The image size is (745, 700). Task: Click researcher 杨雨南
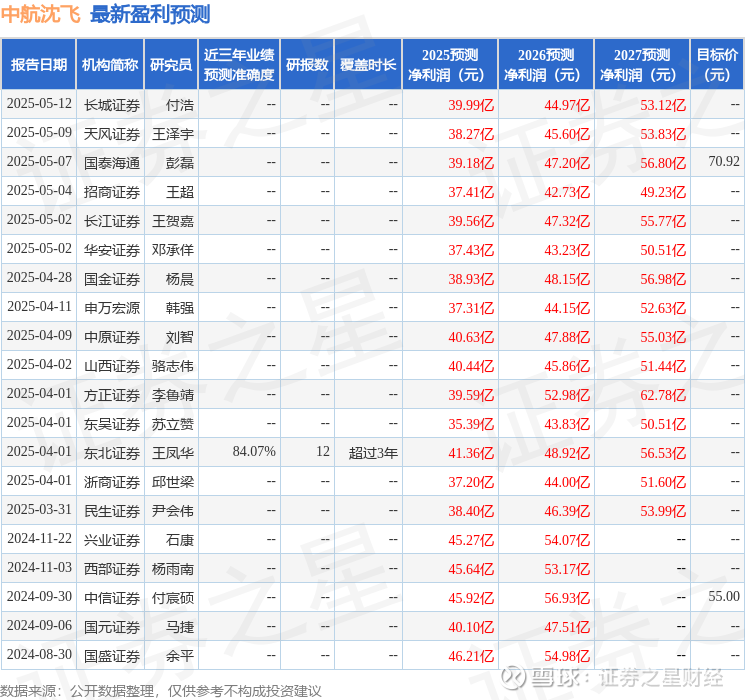[x=172, y=569]
